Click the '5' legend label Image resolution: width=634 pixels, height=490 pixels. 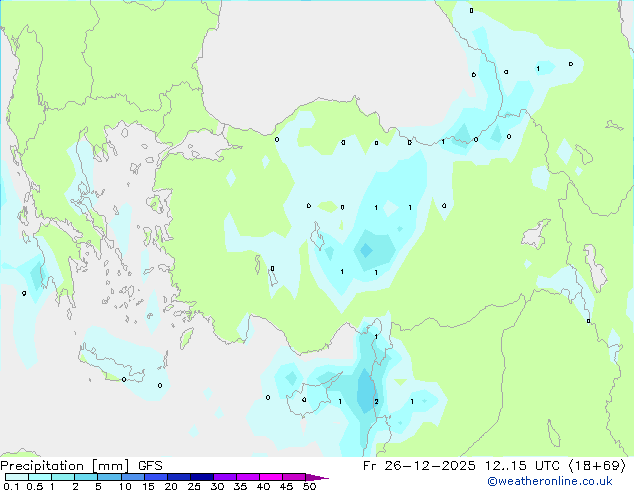pos(98,486)
